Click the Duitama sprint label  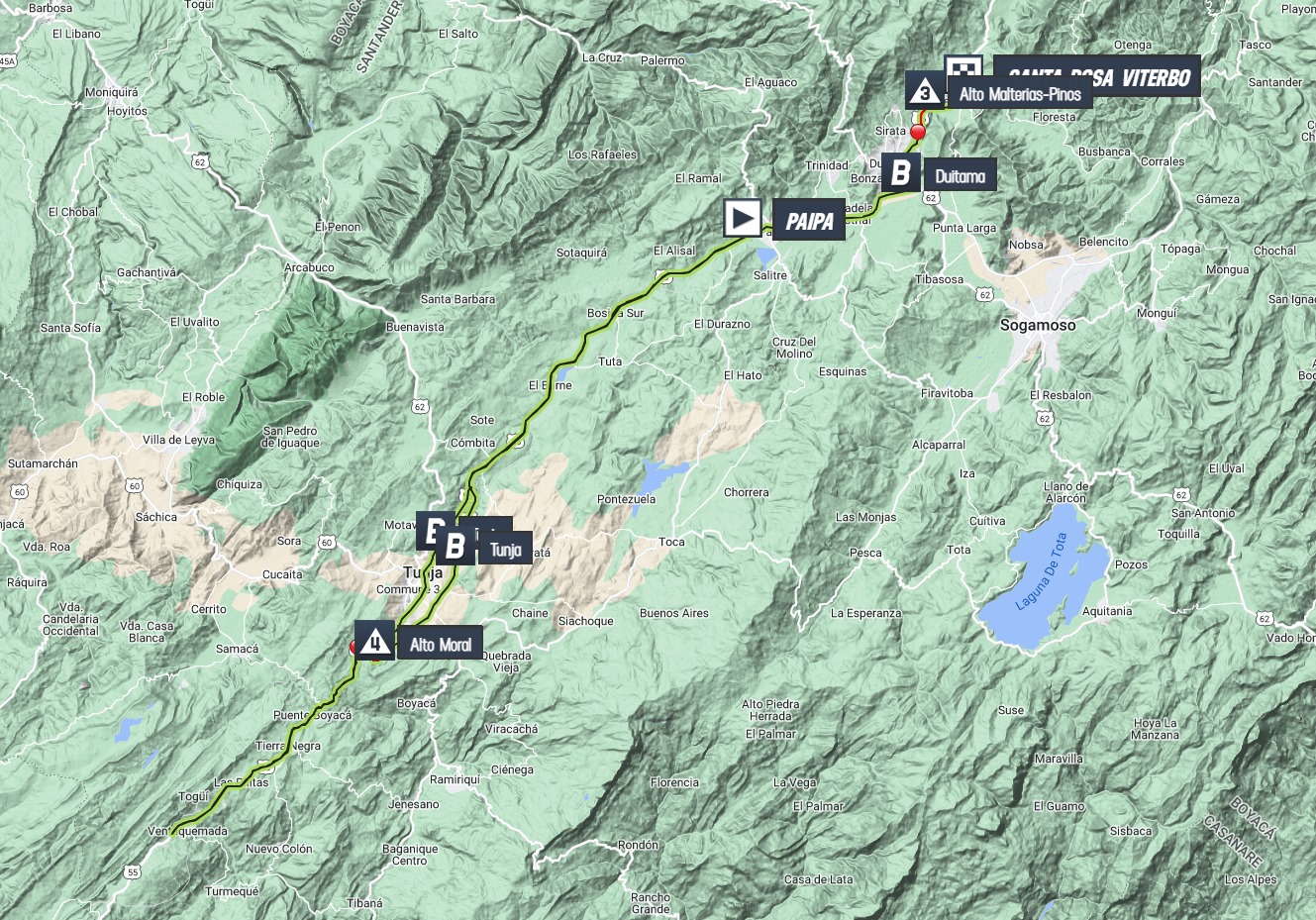(x=960, y=176)
